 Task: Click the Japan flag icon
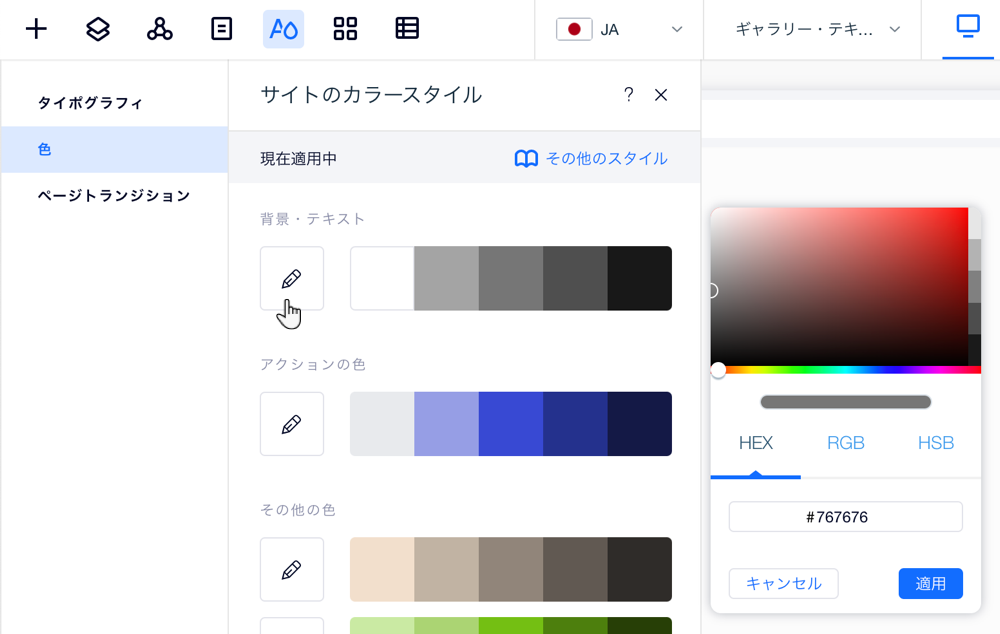(x=574, y=29)
